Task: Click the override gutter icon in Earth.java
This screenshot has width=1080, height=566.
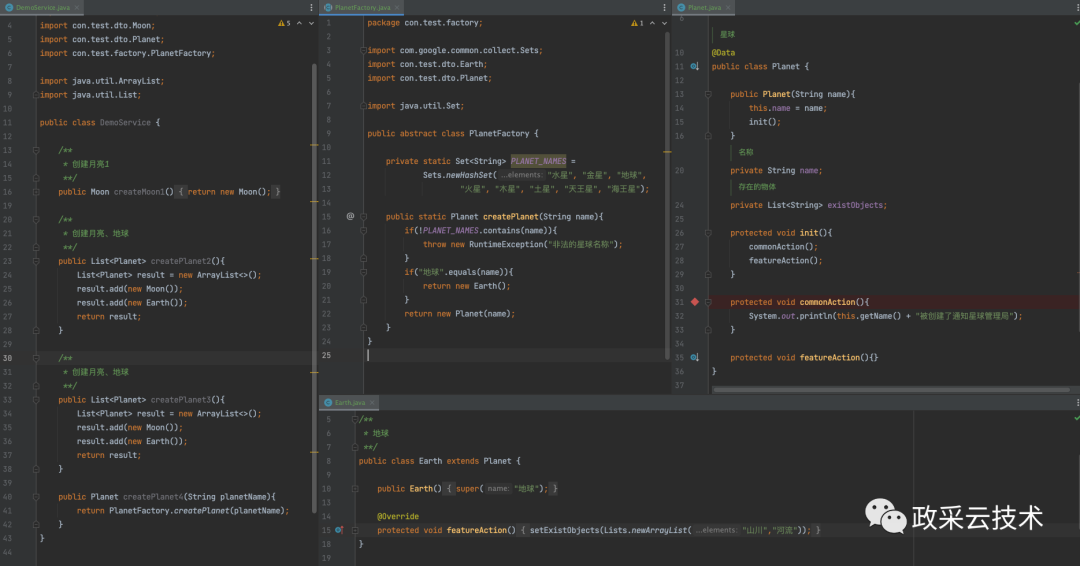Action: pyautogui.click(x=339, y=530)
